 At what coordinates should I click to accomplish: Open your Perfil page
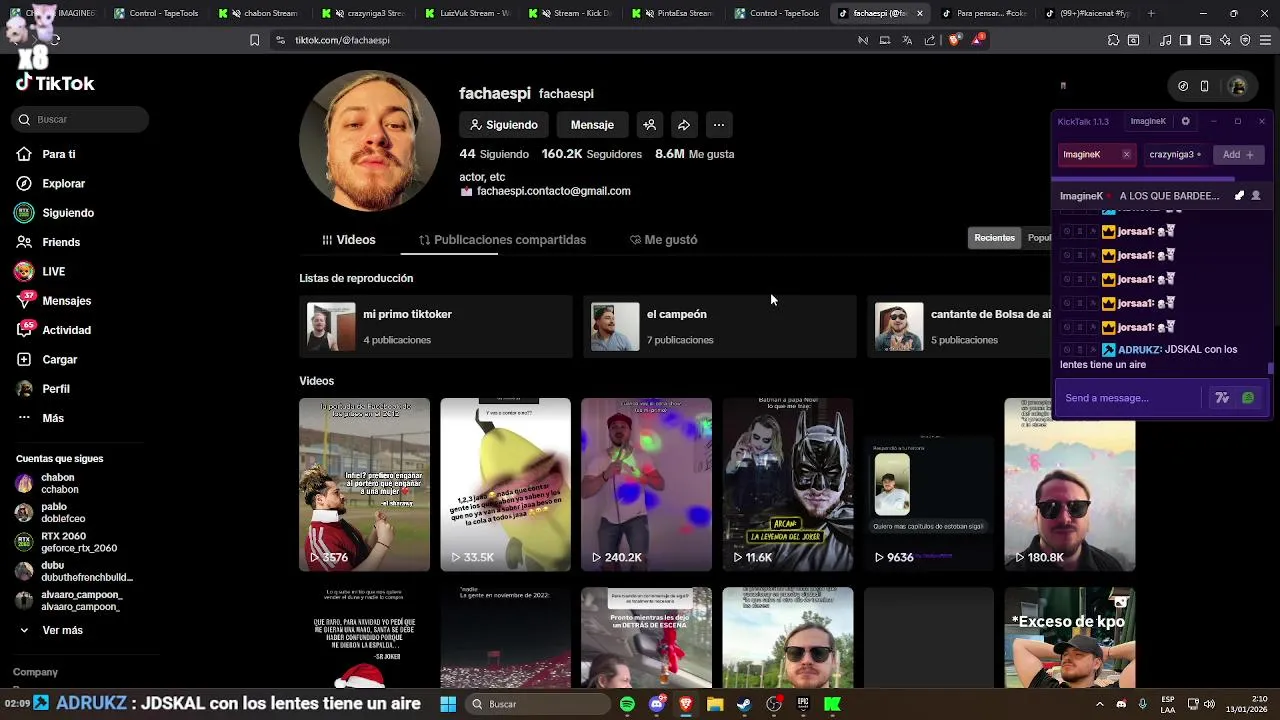55,388
